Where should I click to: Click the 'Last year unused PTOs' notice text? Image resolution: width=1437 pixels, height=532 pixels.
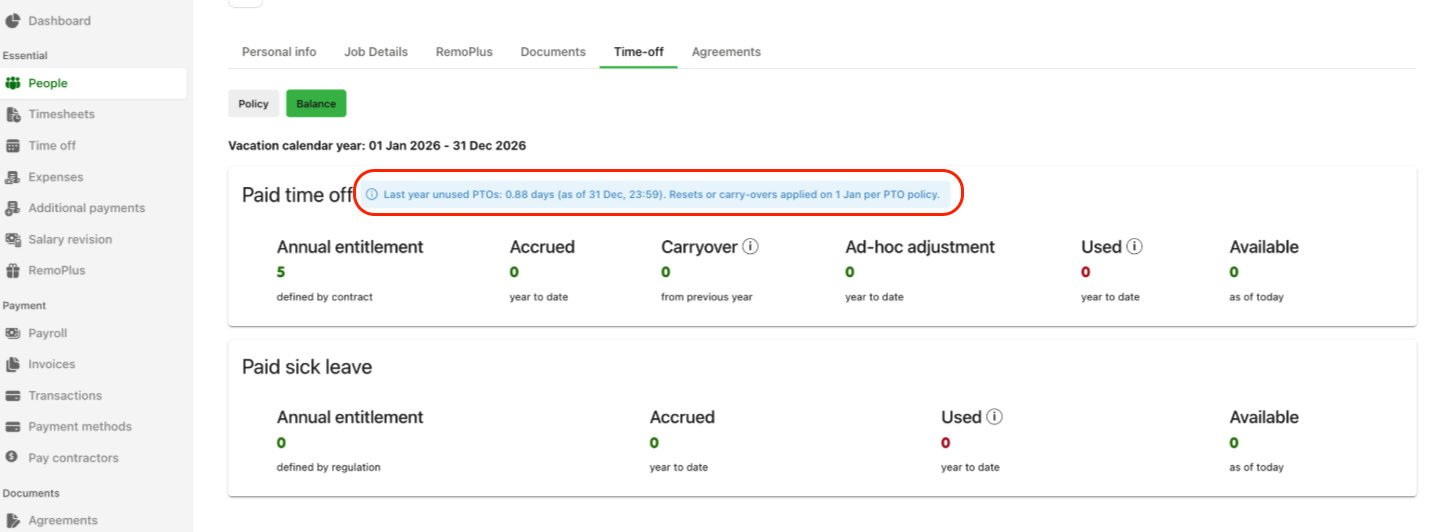click(x=661, y=195)
